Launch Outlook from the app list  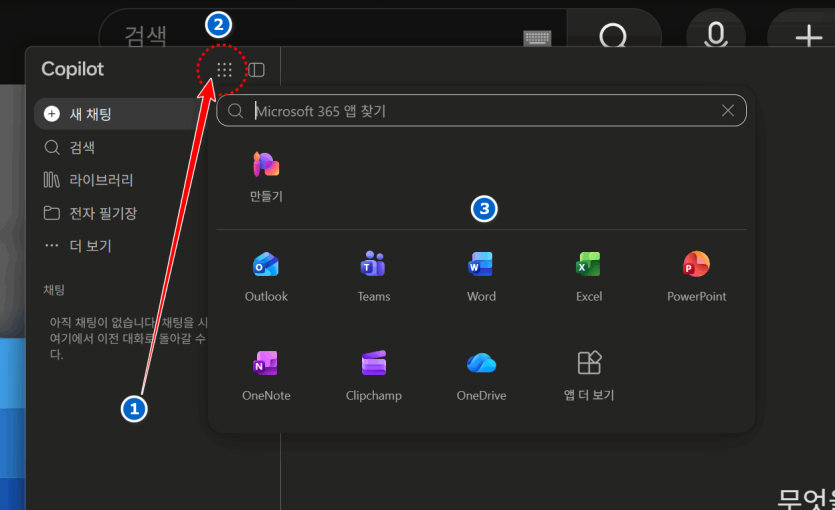point(266,276)
